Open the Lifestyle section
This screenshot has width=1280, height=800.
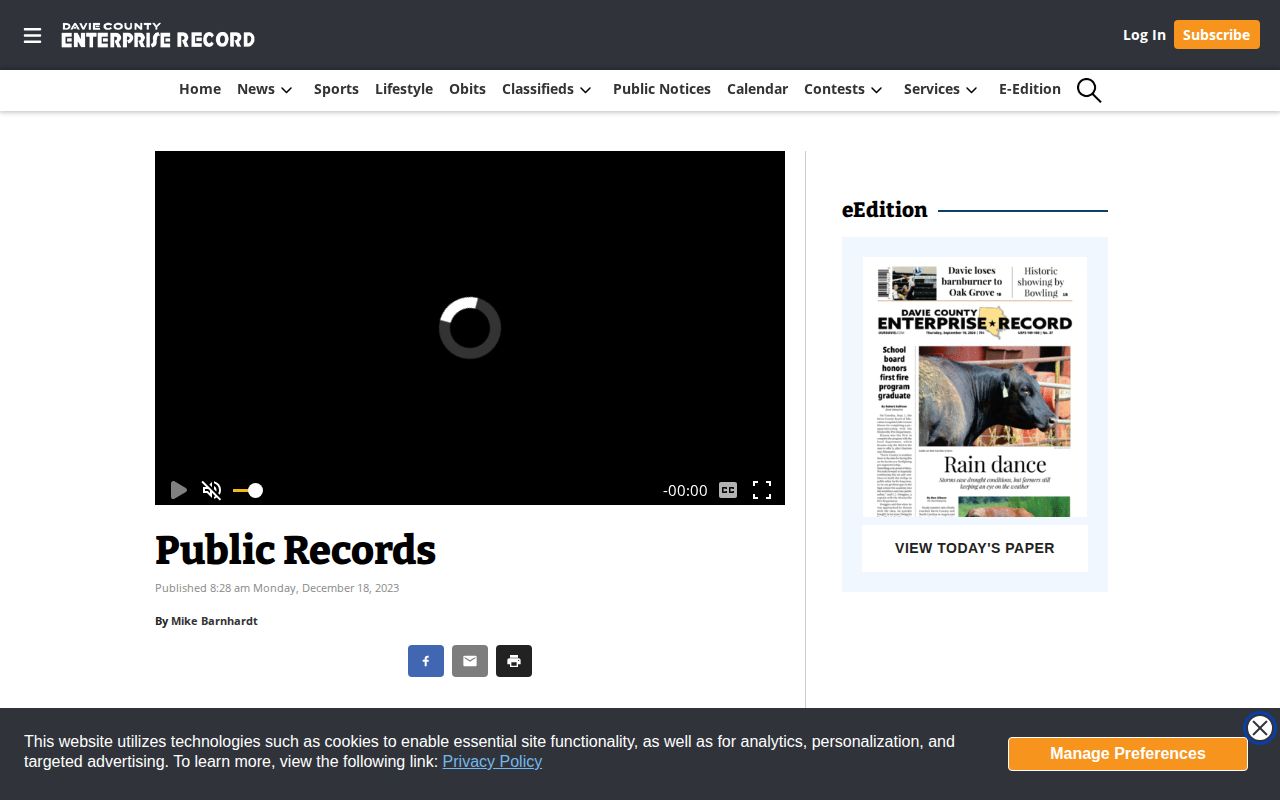tap(404, 89)
